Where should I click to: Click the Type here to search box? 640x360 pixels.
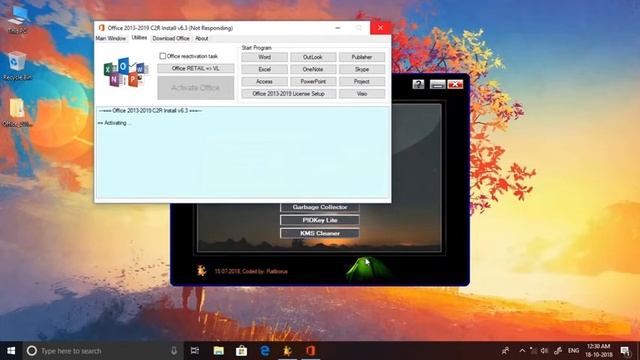[x=103, y=351]
